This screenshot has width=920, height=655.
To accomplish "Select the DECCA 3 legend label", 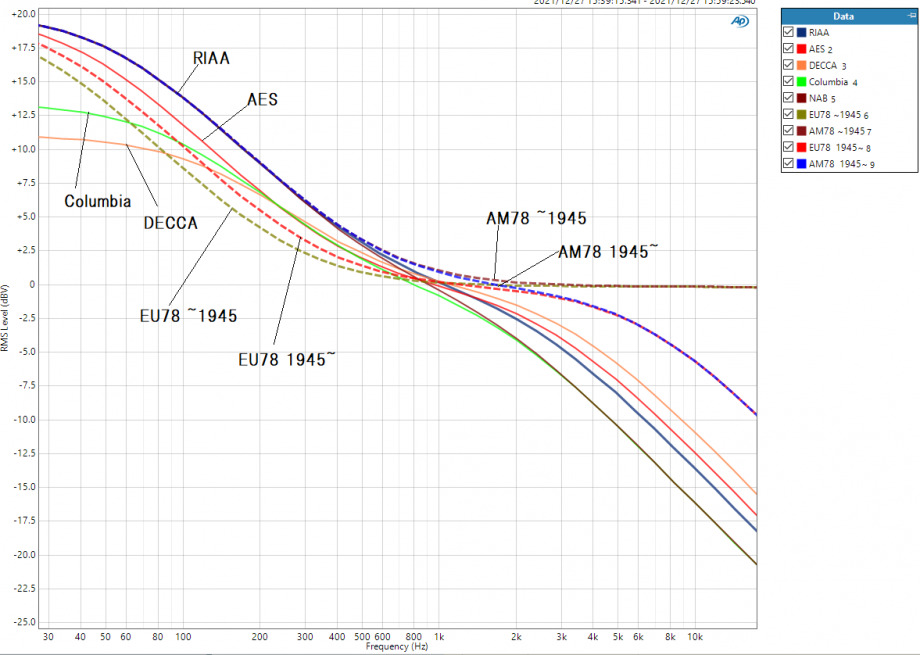I will pos(828,66).
